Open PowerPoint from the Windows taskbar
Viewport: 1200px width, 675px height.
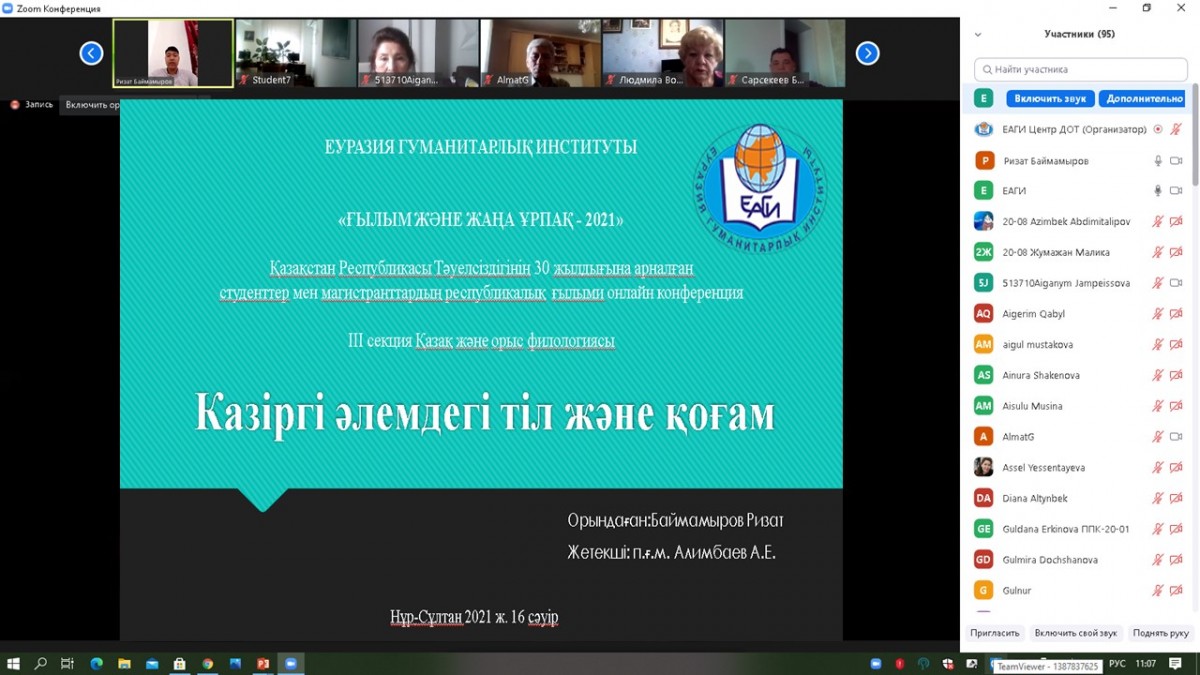[263, 663]
